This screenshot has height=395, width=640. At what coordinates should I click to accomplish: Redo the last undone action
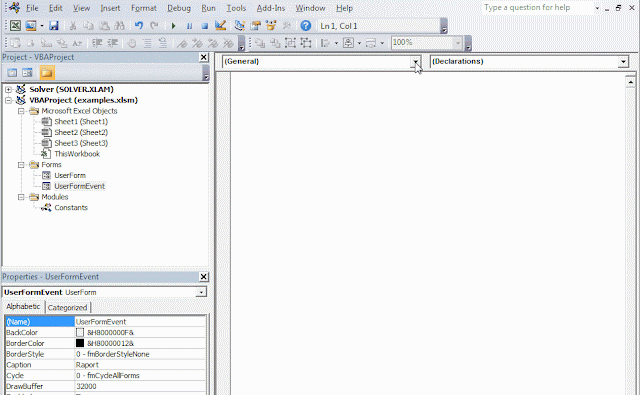[154, 26]
